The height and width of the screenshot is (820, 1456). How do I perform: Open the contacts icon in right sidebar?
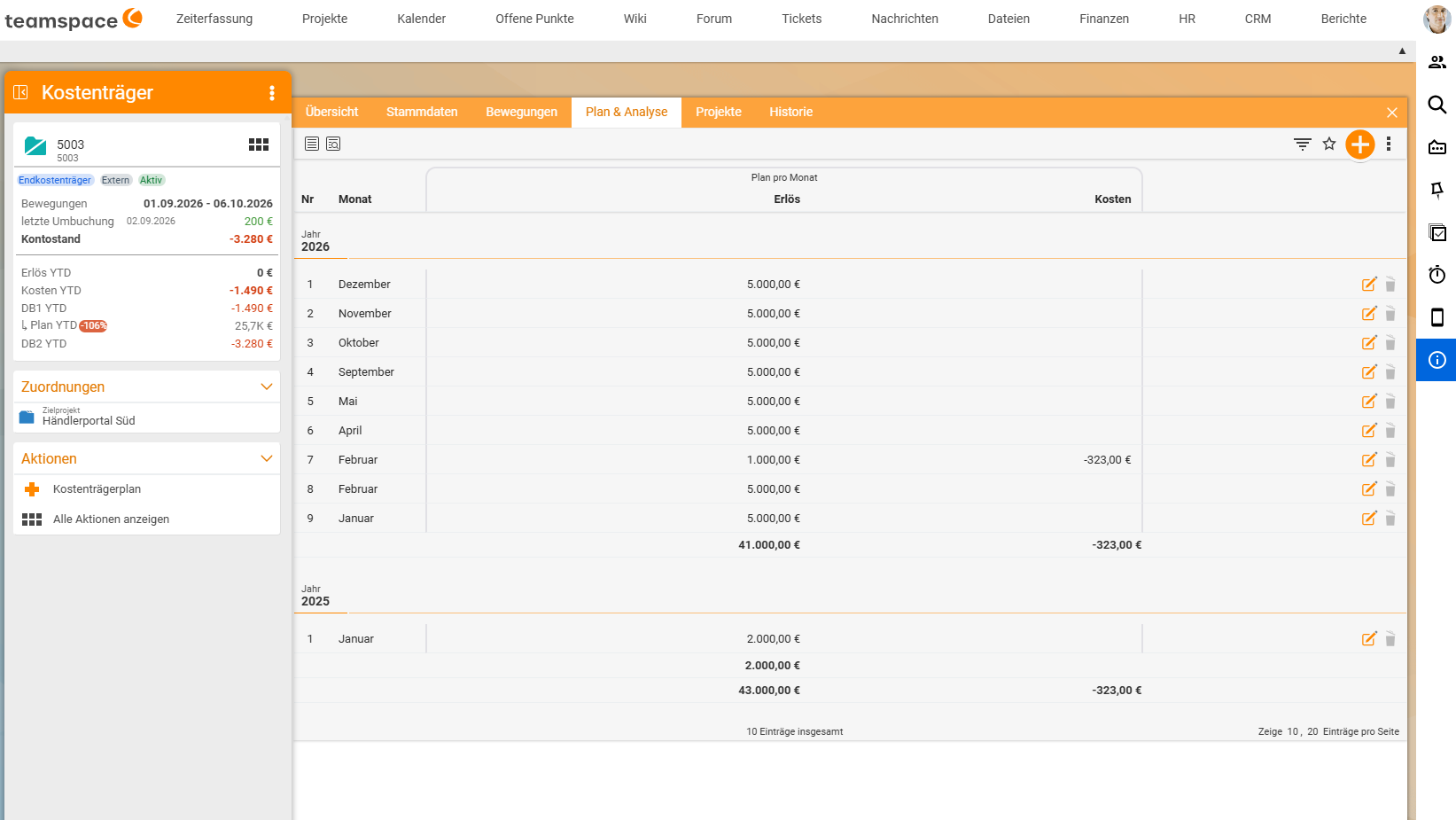(x=1437, y=62)
